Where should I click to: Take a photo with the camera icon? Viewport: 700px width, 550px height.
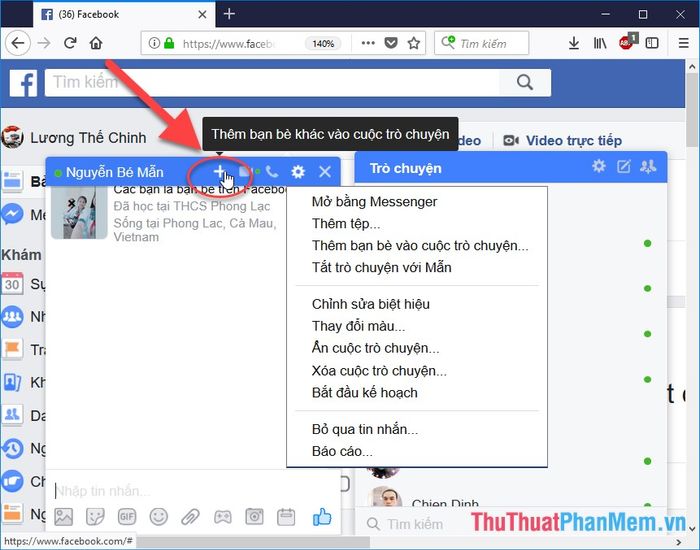(x=254, y=517)
